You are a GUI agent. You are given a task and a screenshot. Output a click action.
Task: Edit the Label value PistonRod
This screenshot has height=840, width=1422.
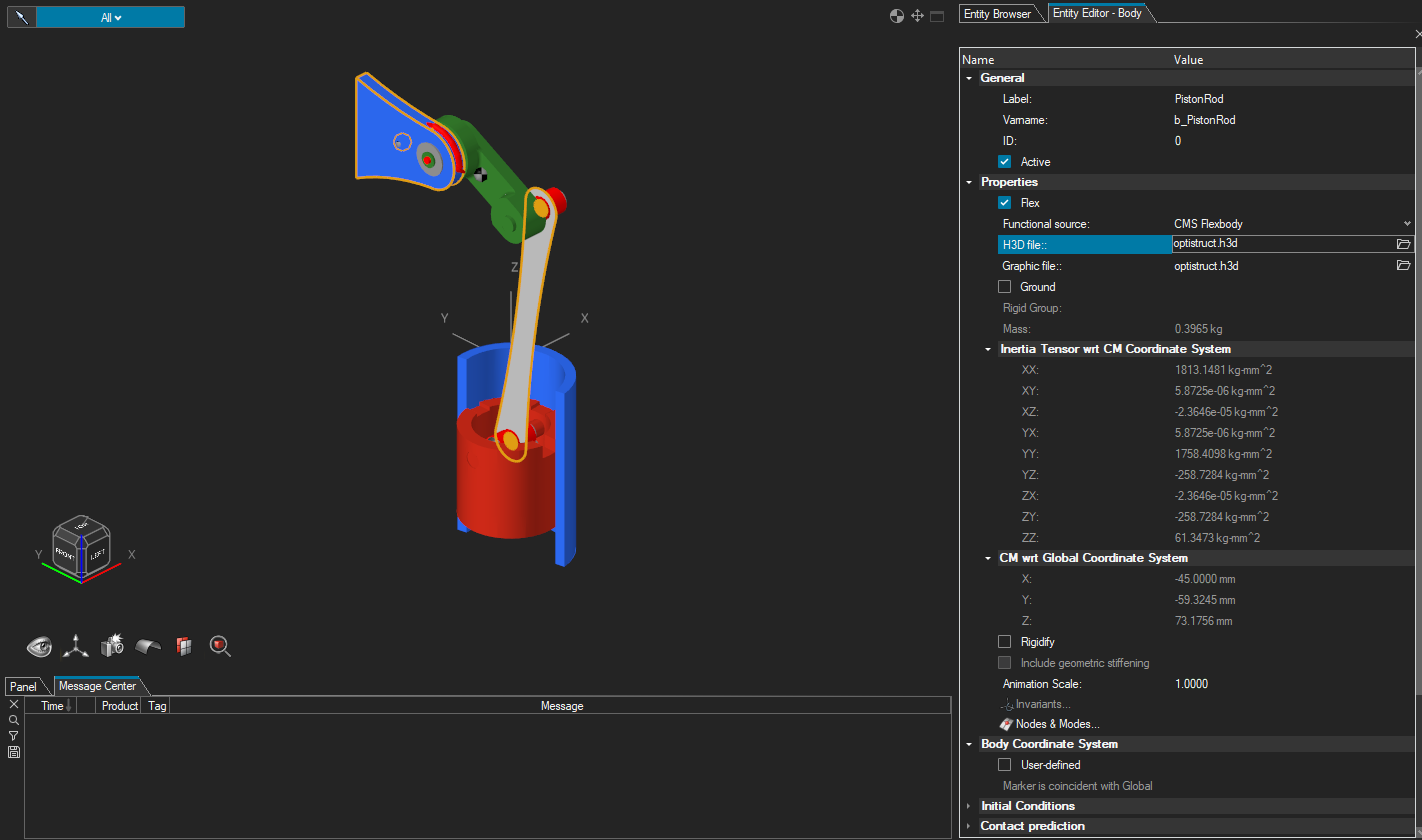click(x=1199, y=99)
